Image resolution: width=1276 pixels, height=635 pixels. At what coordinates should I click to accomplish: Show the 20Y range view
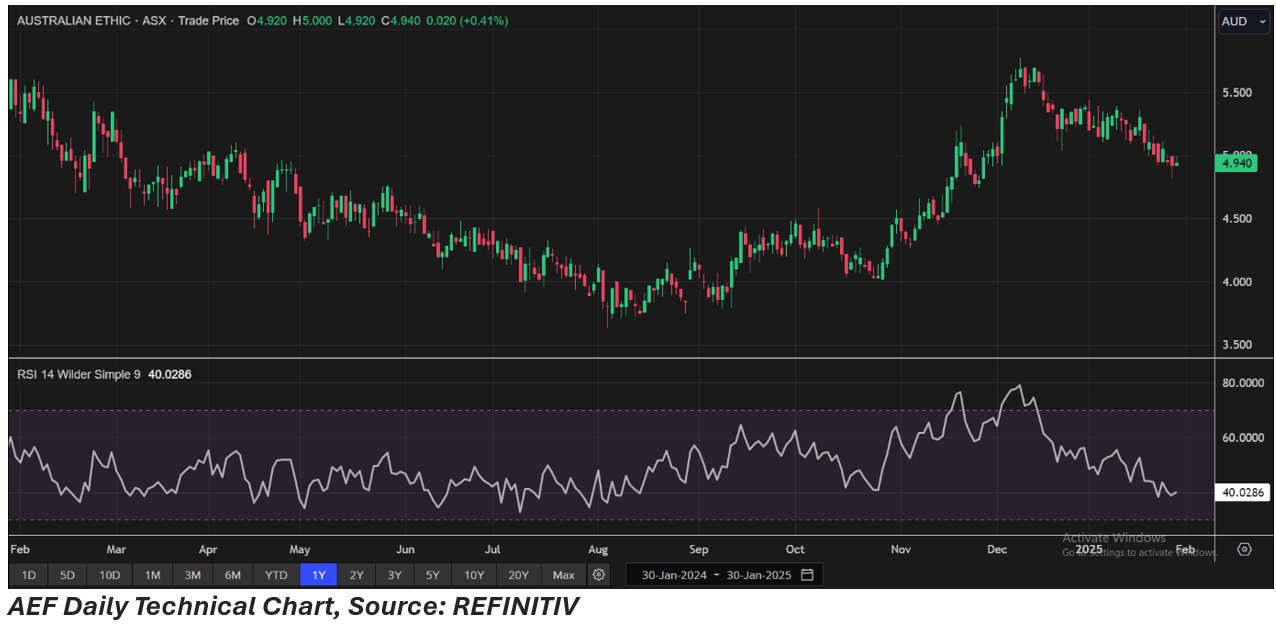(x=518, y=575)
